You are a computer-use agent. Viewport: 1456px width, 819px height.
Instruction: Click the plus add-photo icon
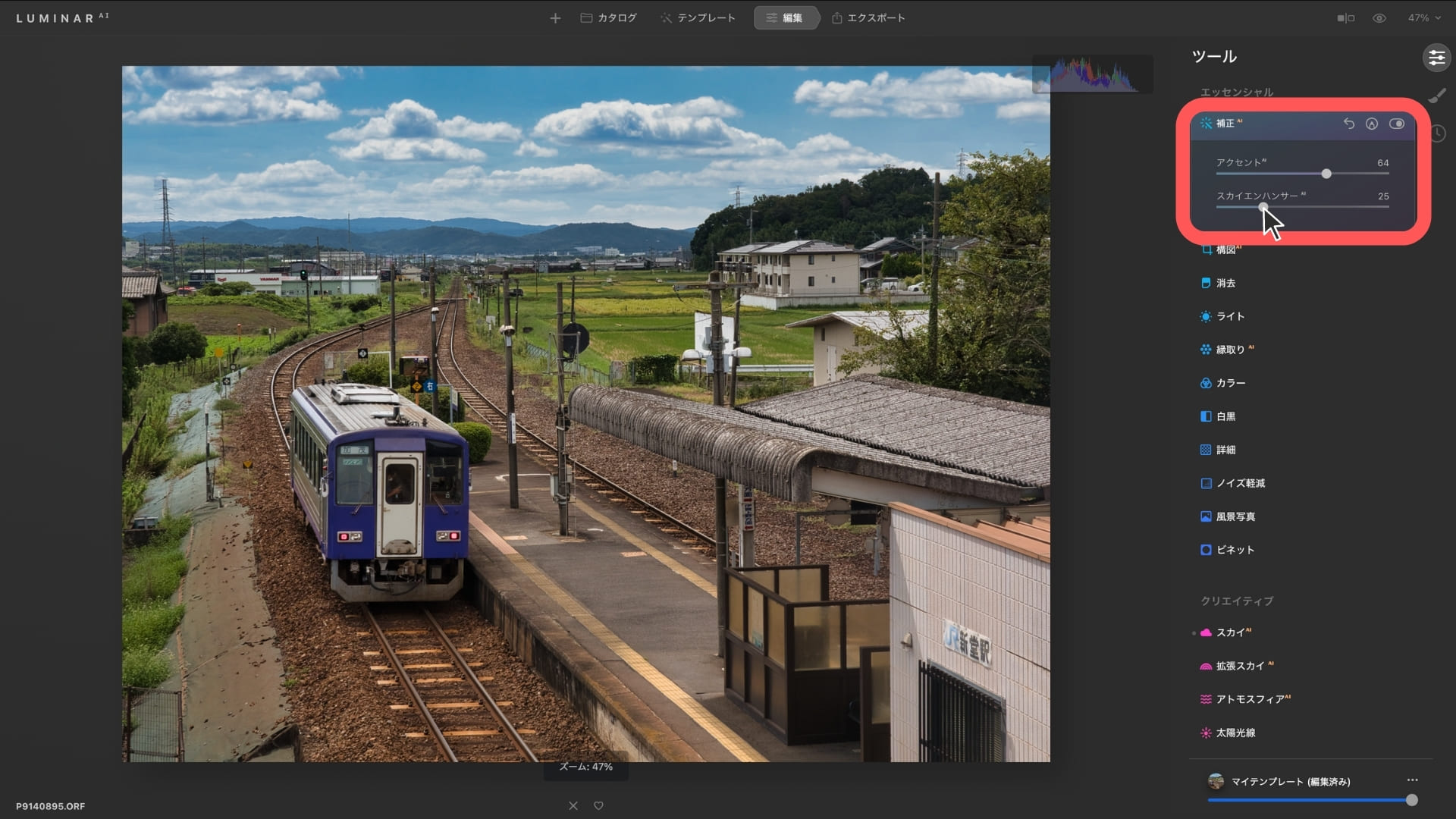coord(555,17)
